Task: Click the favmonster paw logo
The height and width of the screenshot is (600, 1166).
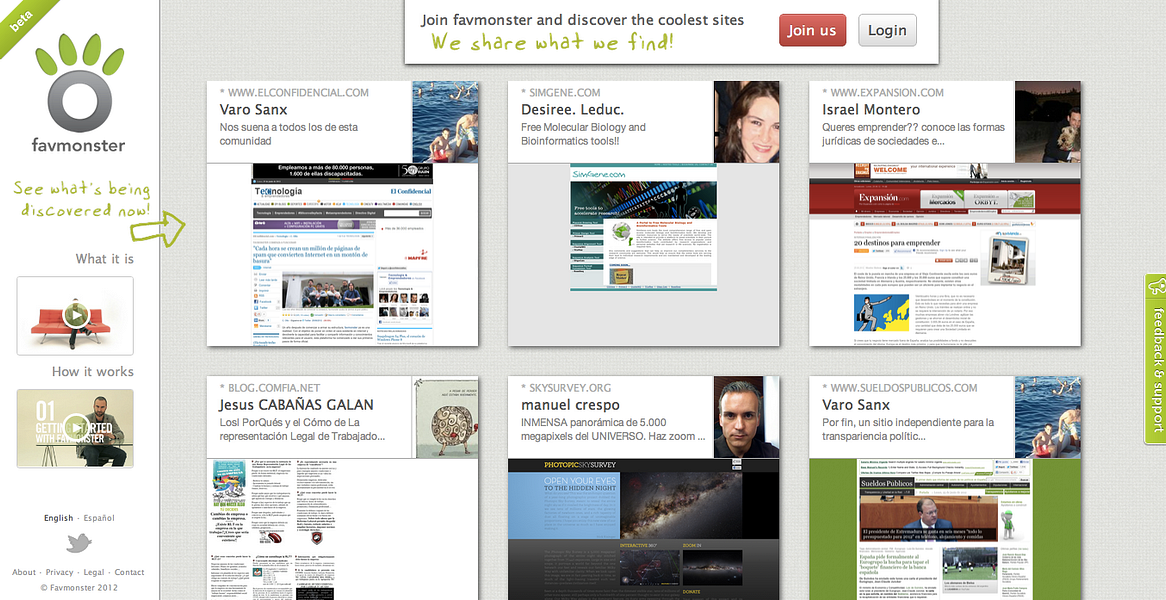Action: click(80, 83)
